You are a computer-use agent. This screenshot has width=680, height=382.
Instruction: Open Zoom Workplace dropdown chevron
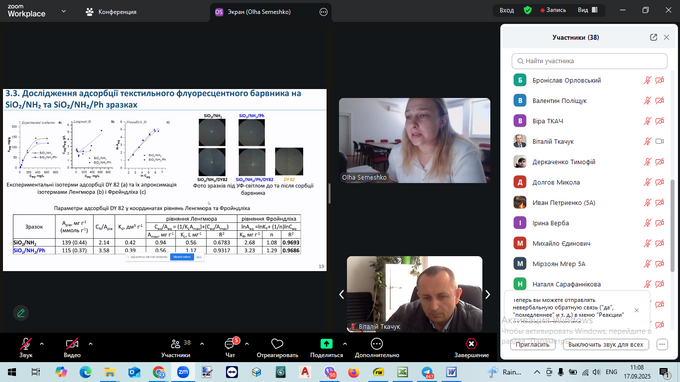(63, 11)
